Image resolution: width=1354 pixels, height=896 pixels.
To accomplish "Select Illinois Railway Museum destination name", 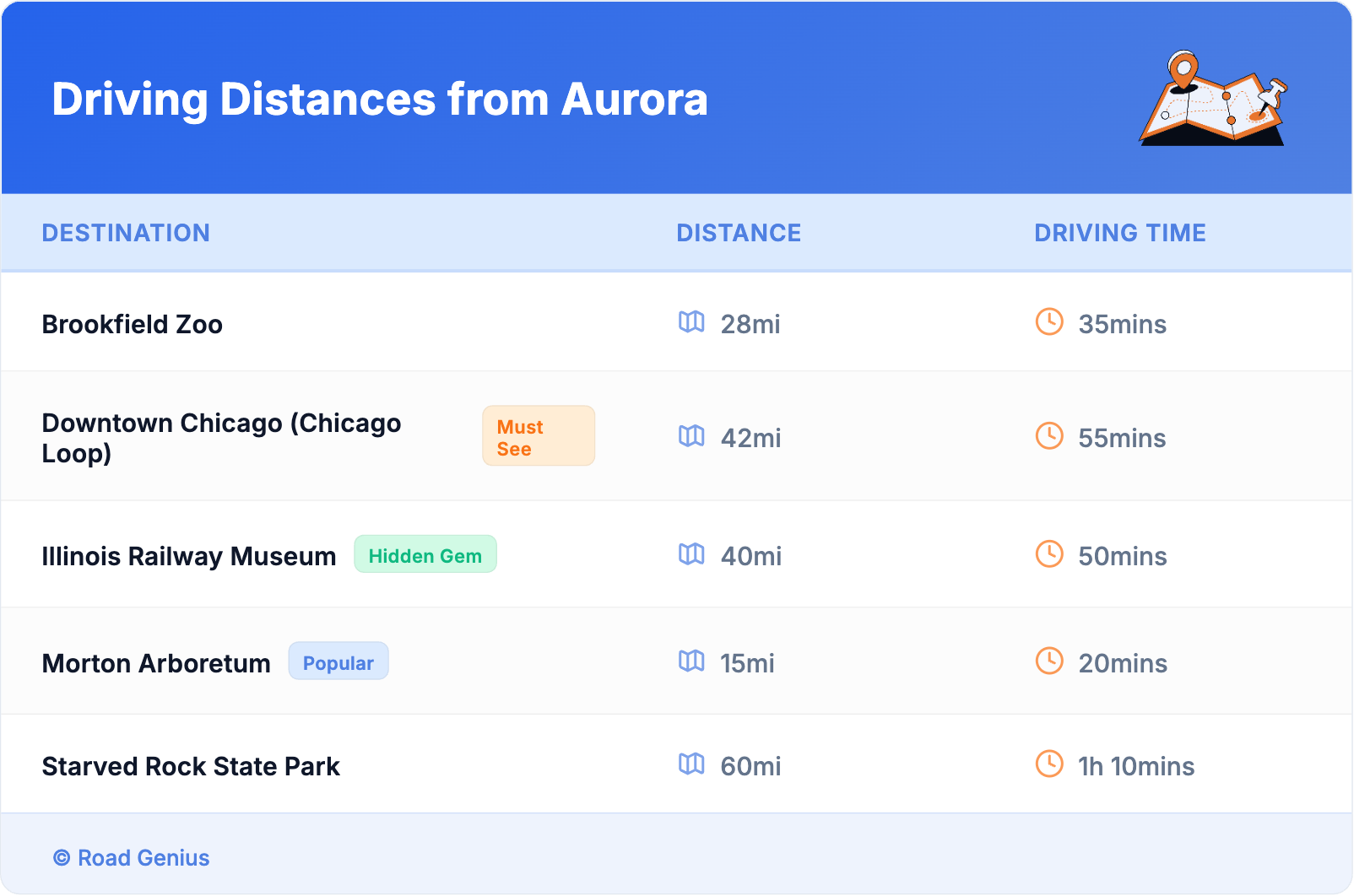I will click(x=189, y=557).
